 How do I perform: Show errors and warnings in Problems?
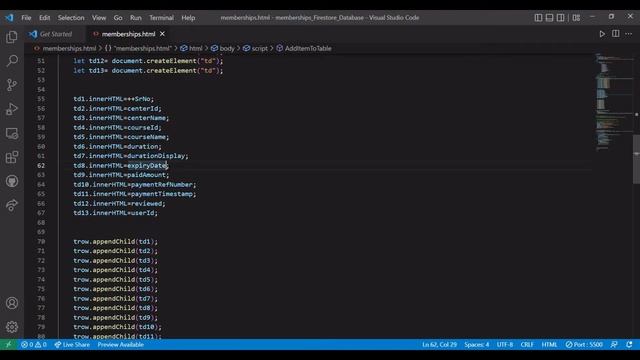coord(33,345)
